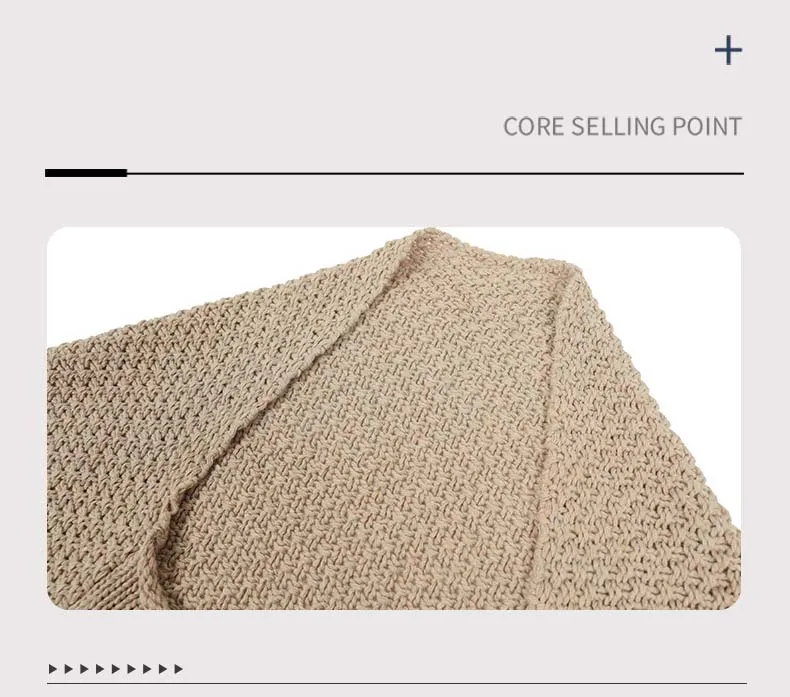The height and width of the screenshot is (697, 790).
Task: Click the dark blue plus icon
Action: 729,50
